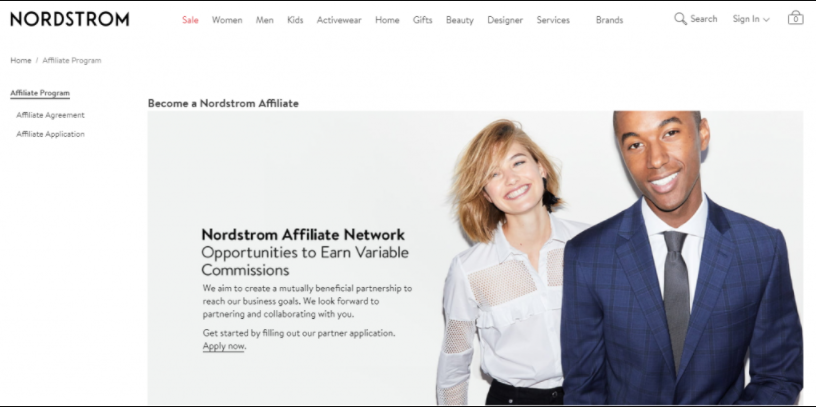Select Affiliate Program sidebar heading
Screen dimensions: 816x407
pos(40,93)
